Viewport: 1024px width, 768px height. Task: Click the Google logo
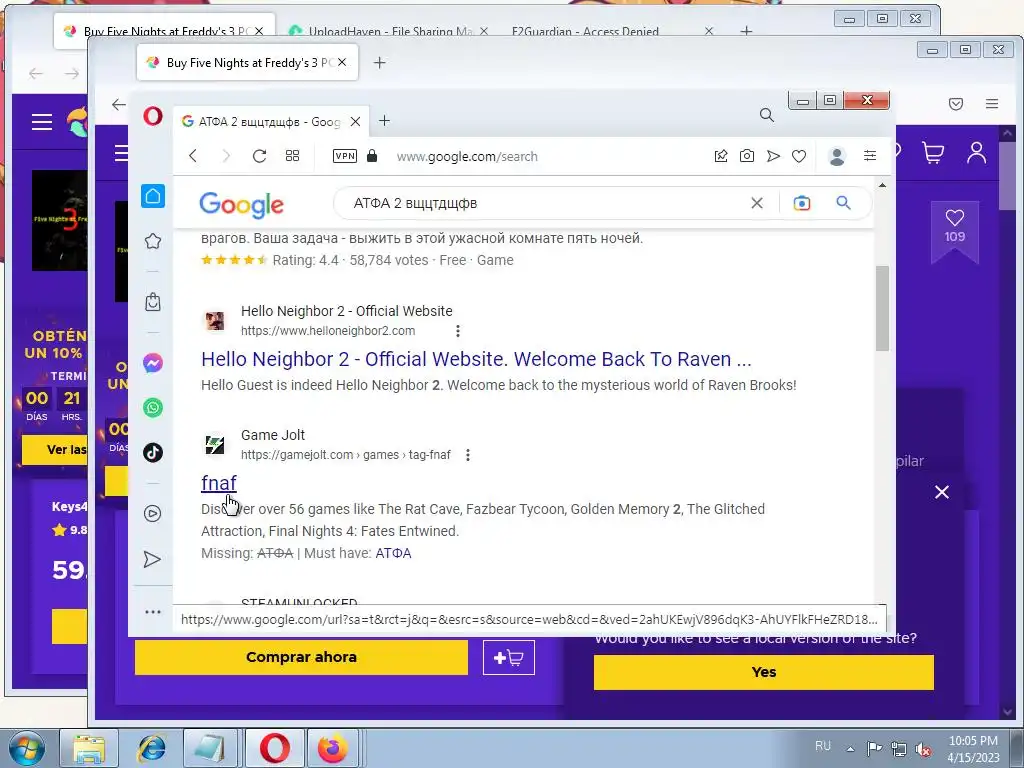[x=242, y=204]
